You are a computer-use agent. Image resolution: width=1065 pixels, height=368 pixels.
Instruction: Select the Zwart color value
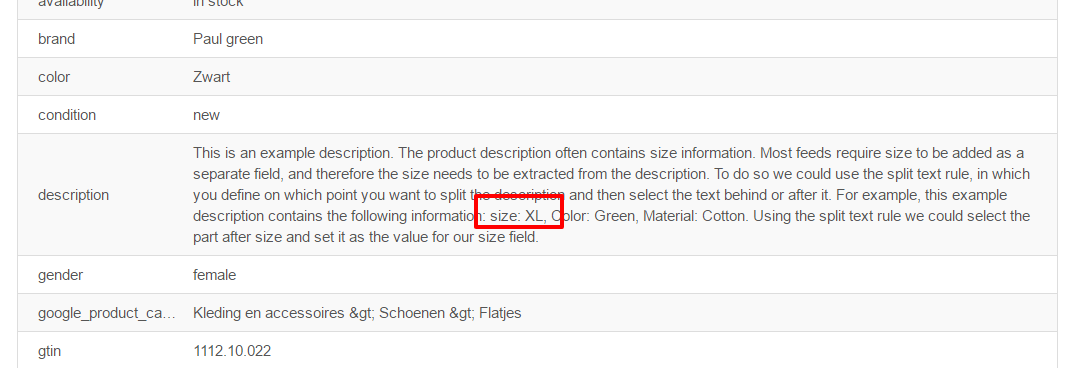pos(211,77)
